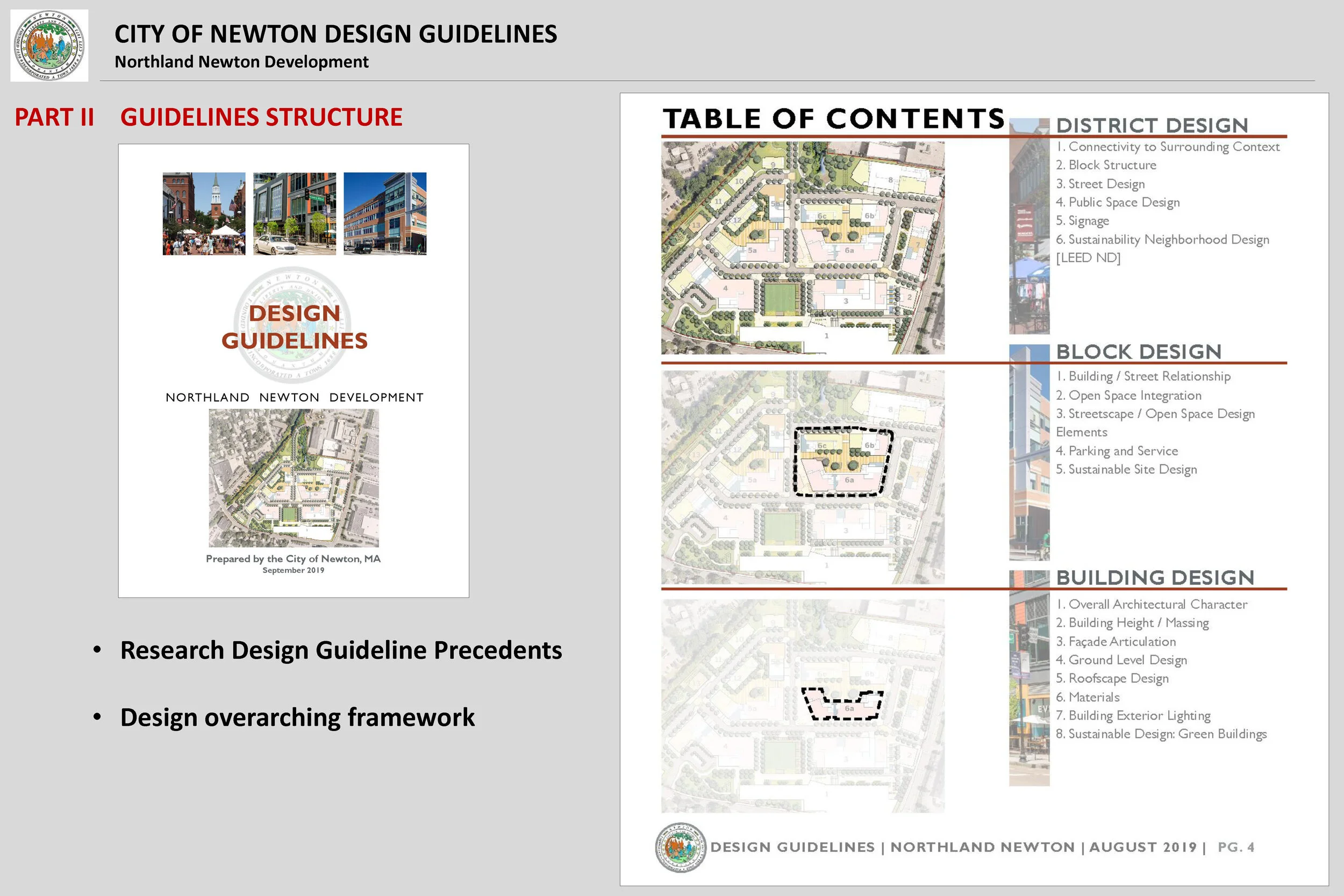Click the Building Exterior Lighting entry
Viewport: 1344px width, 896px height.
1133,715
